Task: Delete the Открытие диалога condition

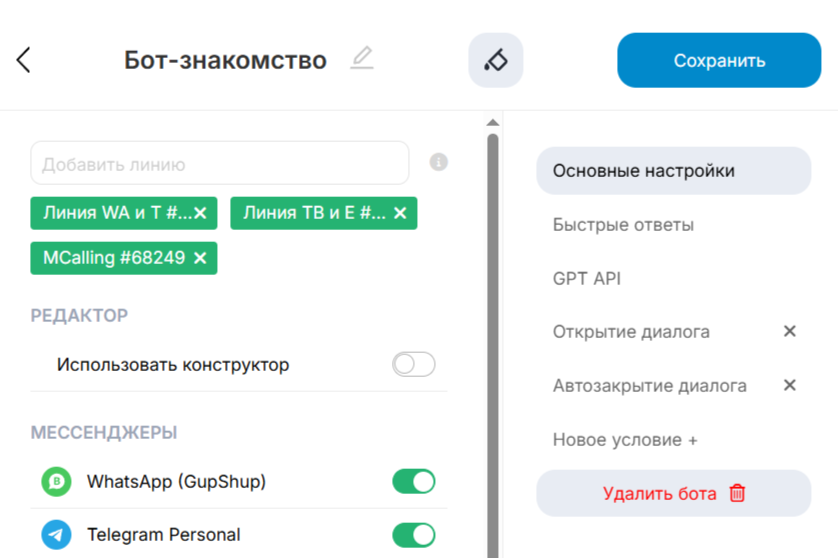Action: (x=789, y=331)
